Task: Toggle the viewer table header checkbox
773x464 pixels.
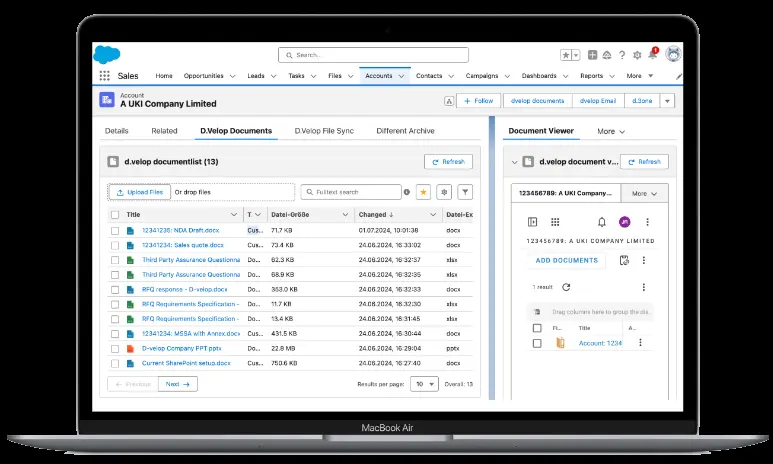Action: pos(537,328)
